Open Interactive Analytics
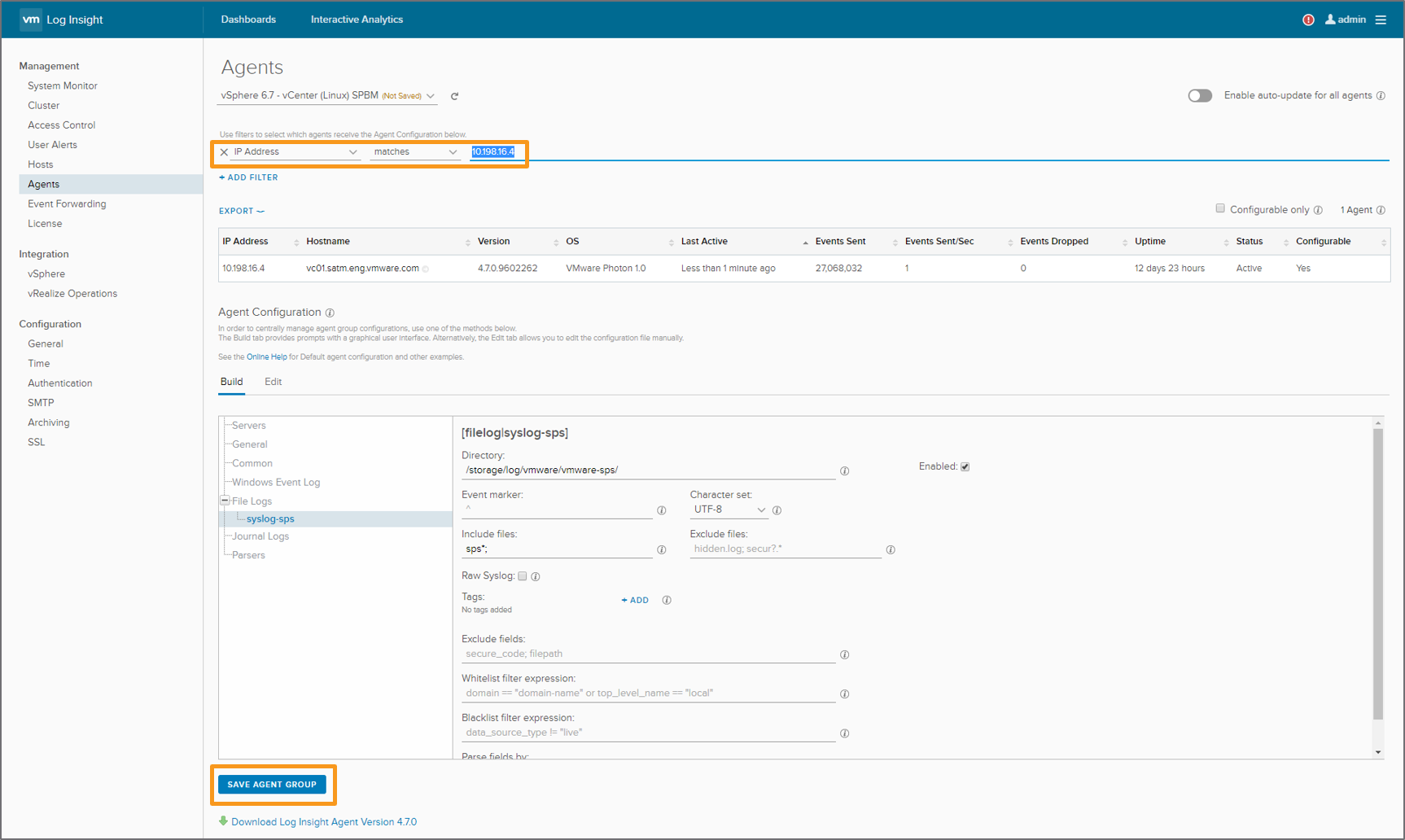 coord(357,20)
